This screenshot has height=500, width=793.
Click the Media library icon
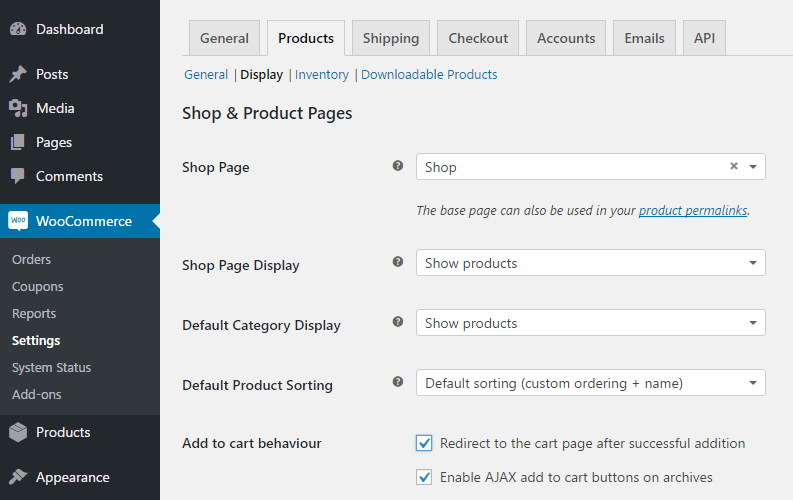coord(18,108)
